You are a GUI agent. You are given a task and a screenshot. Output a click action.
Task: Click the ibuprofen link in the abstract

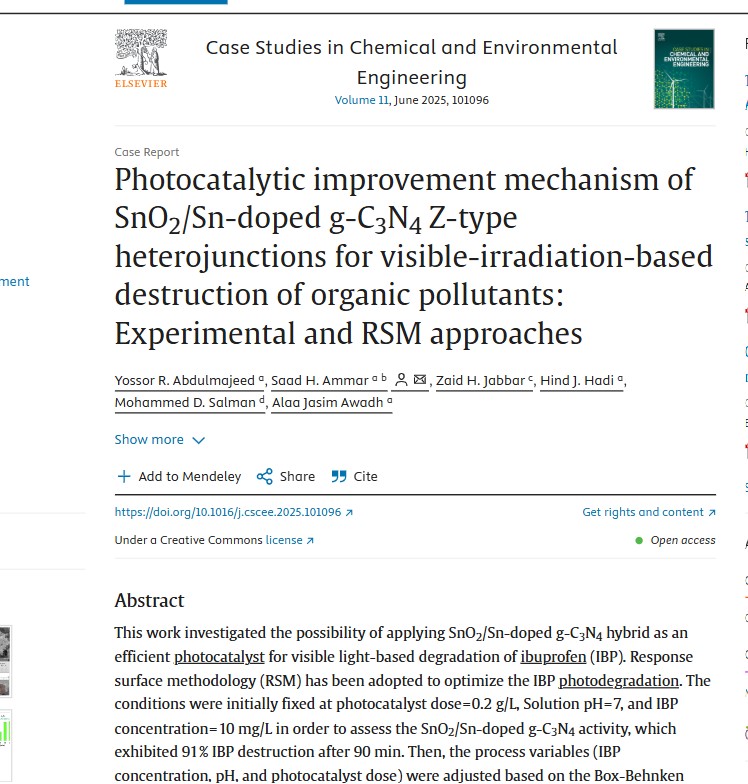(553, 657)
